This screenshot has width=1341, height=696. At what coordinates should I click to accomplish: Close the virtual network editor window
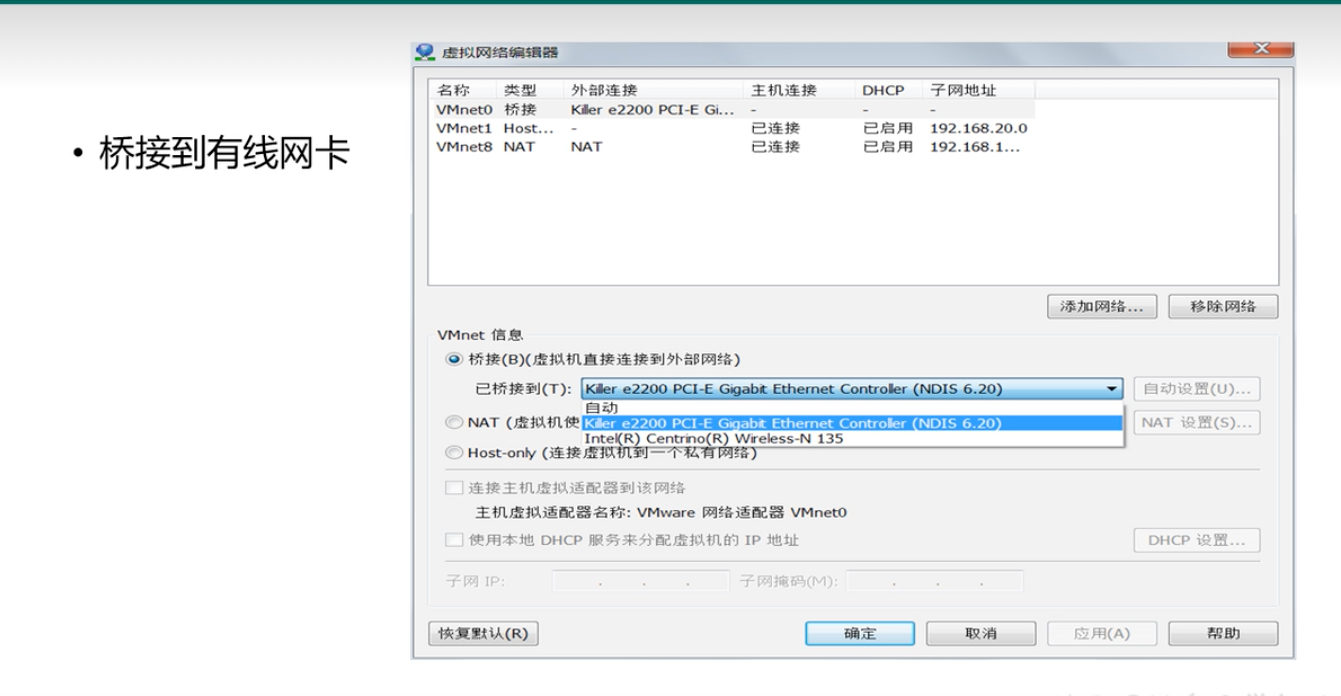tap(1260, 49)
